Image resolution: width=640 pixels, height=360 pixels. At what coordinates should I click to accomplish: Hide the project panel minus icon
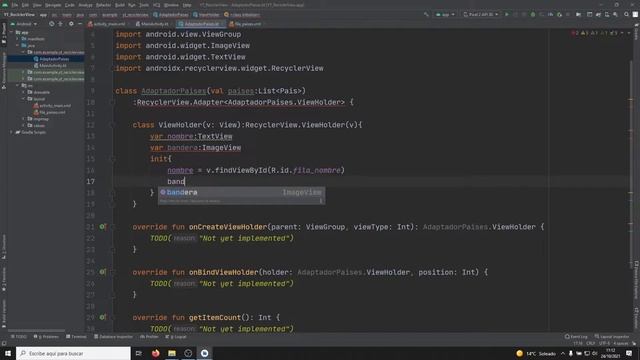(x=80, y=24)
